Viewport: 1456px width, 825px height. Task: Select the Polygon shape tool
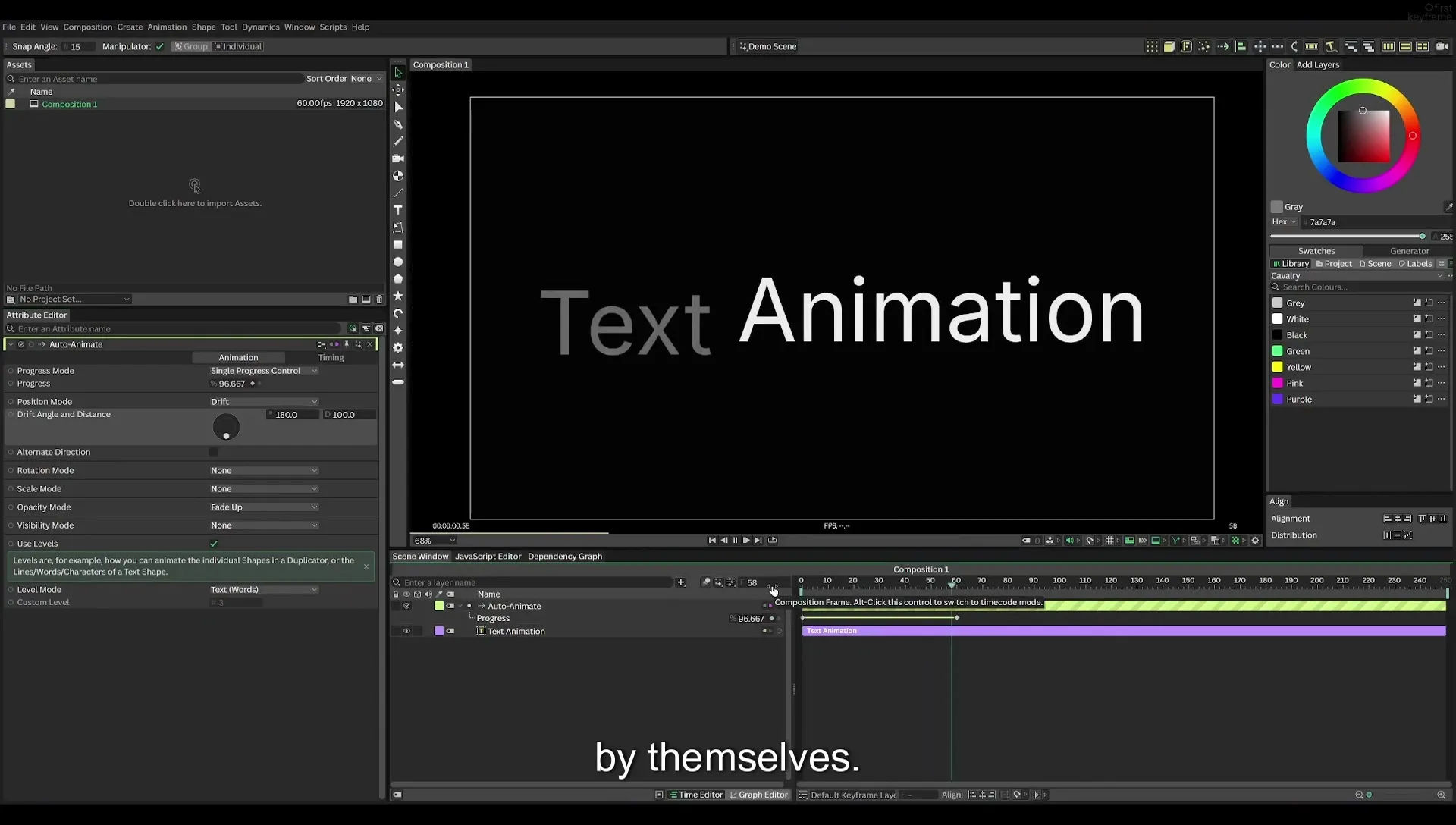pyautogui.click(x=397, y=279)
